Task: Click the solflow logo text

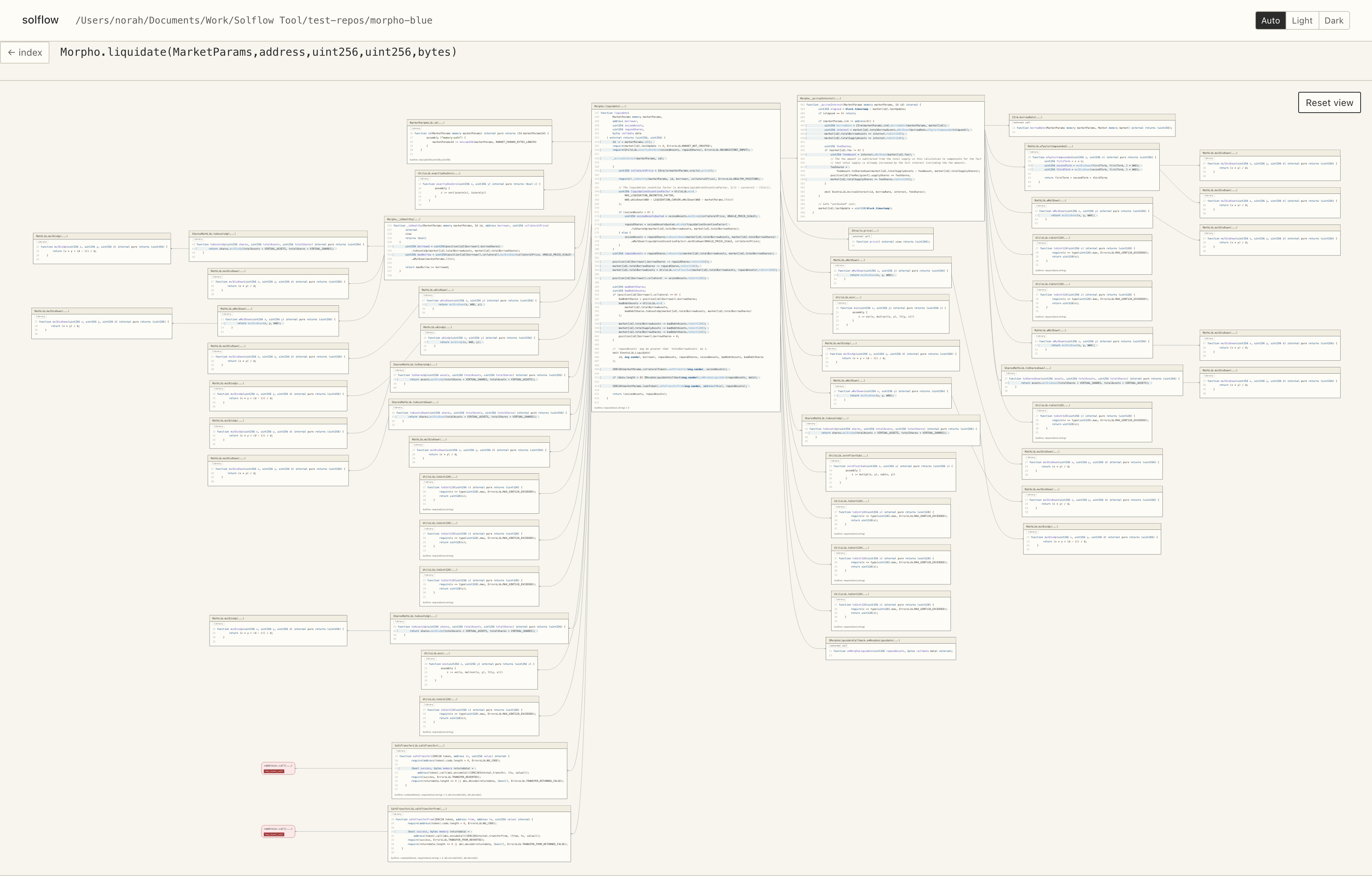Action: pos(40,20)
